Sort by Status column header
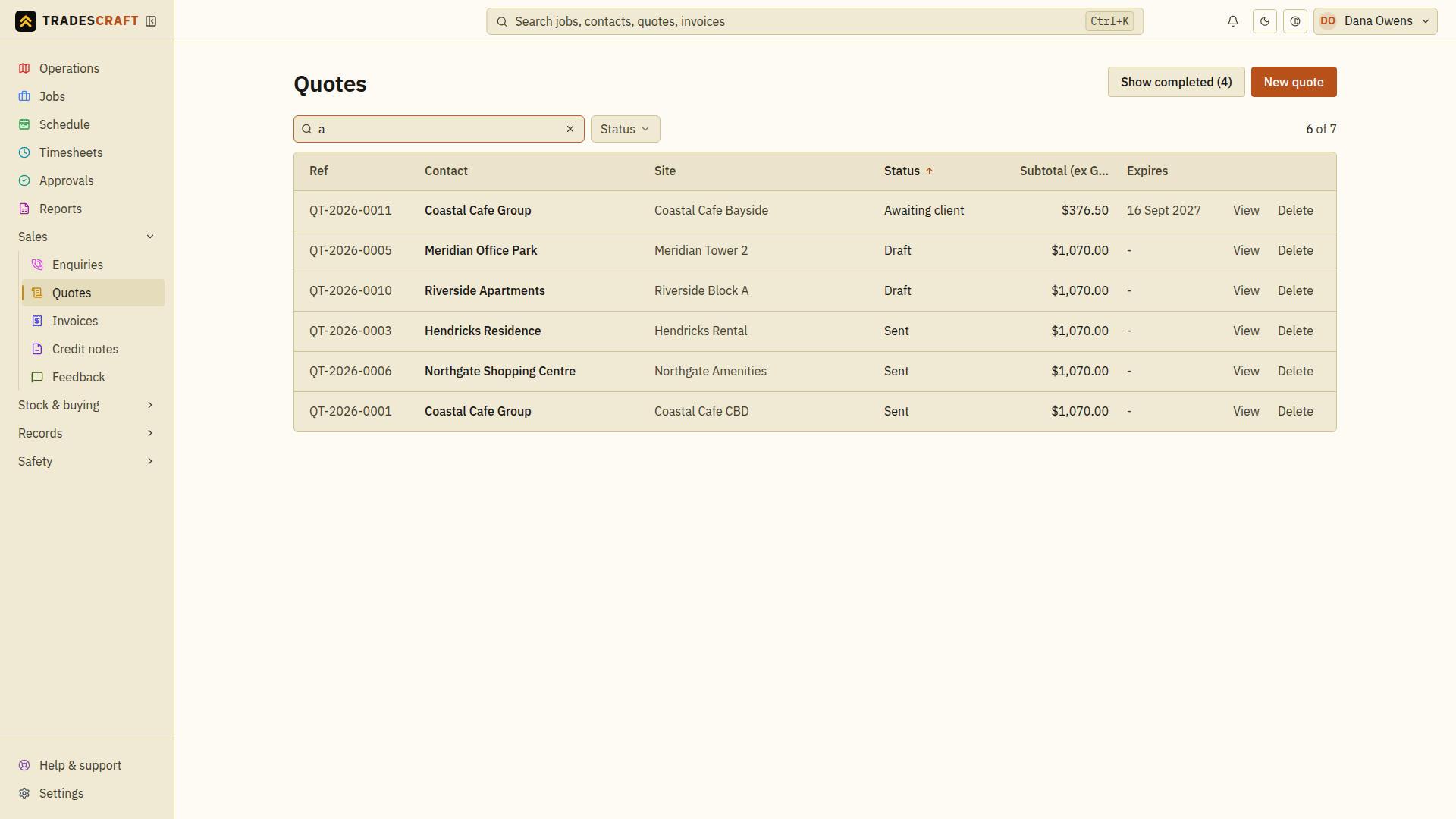The width and height of the screenshot is (1456, 819). pos(908,171)
